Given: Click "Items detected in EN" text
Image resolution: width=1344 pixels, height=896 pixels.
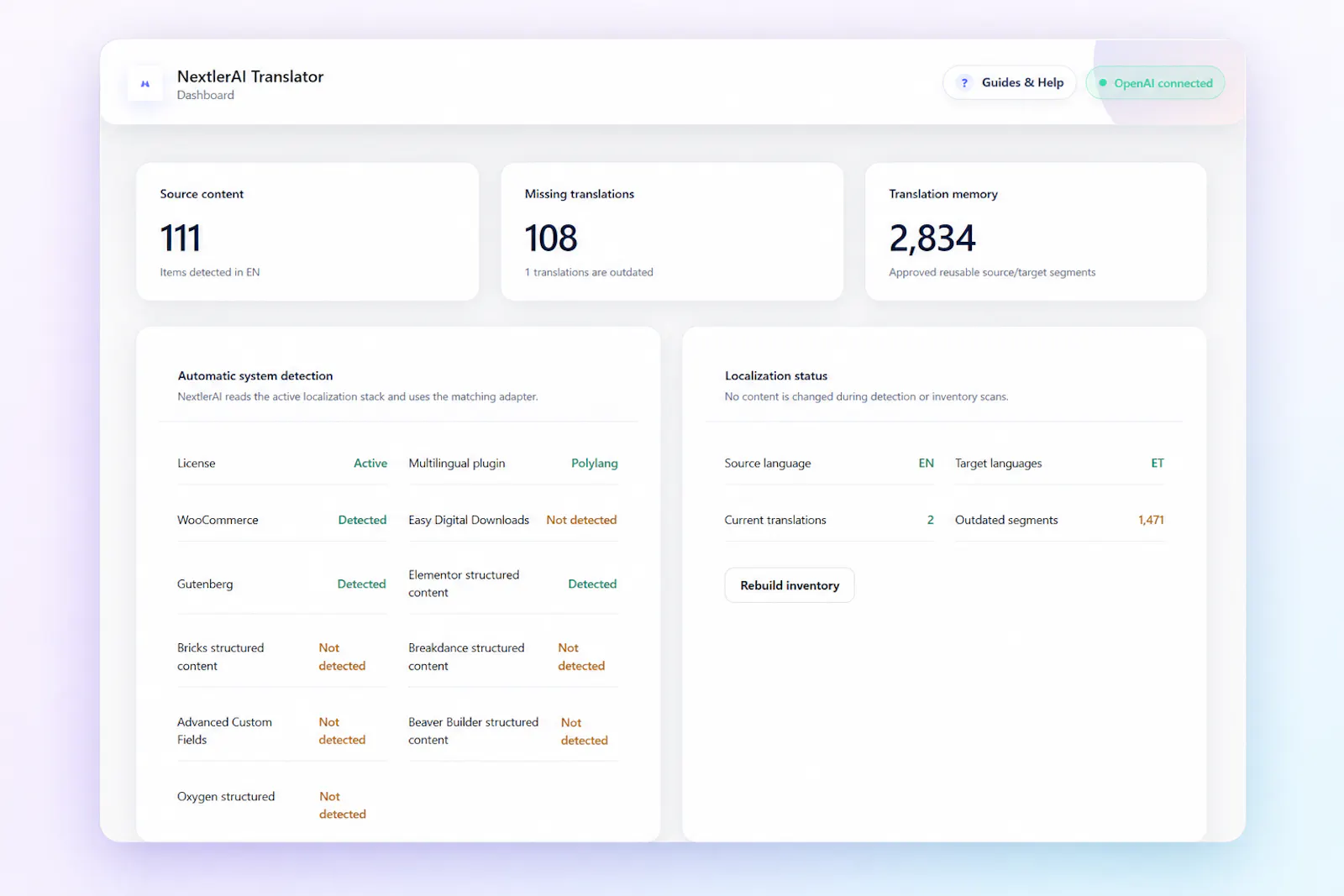Looking at the screenshot, I should point(210,272).
